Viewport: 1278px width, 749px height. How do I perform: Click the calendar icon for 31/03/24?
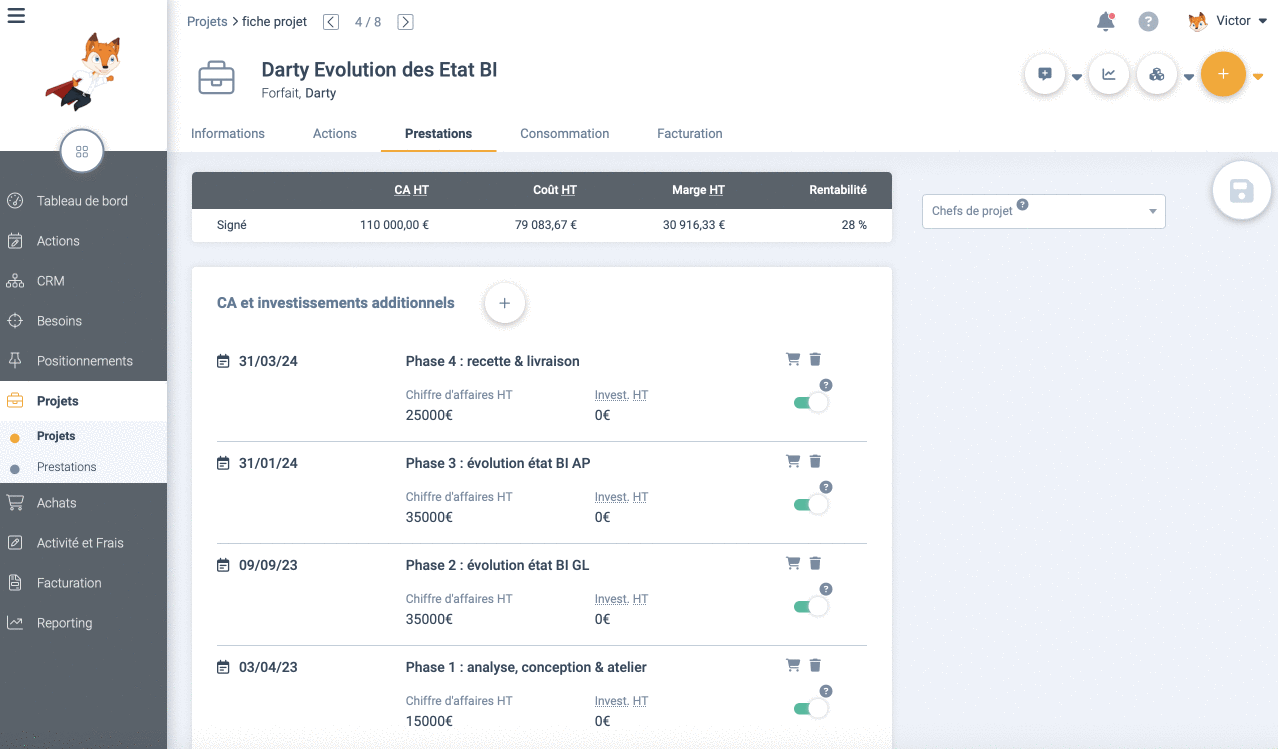pos(223,361)
